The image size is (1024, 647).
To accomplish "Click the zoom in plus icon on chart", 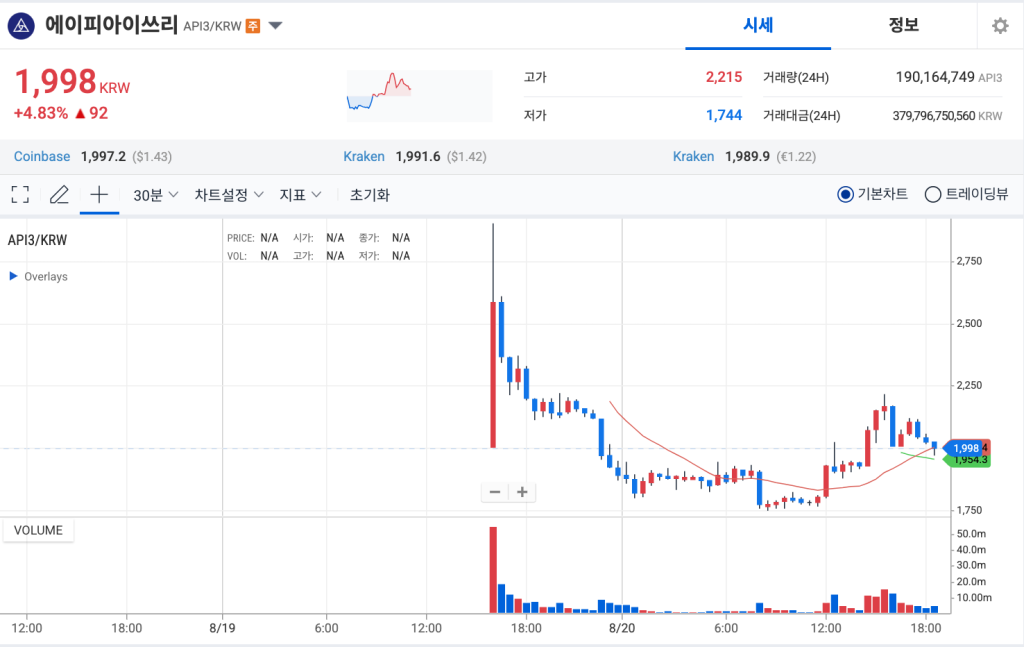I will point(521,491).
